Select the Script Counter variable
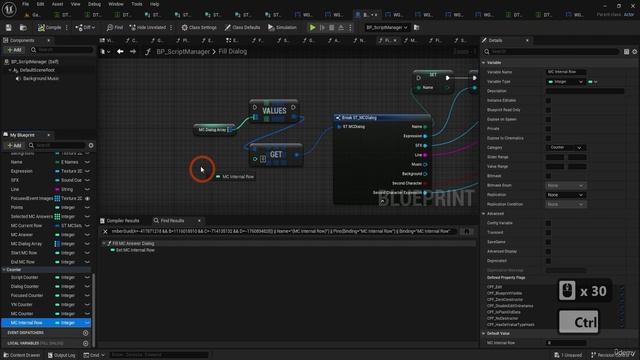 [x=24, y=278]
